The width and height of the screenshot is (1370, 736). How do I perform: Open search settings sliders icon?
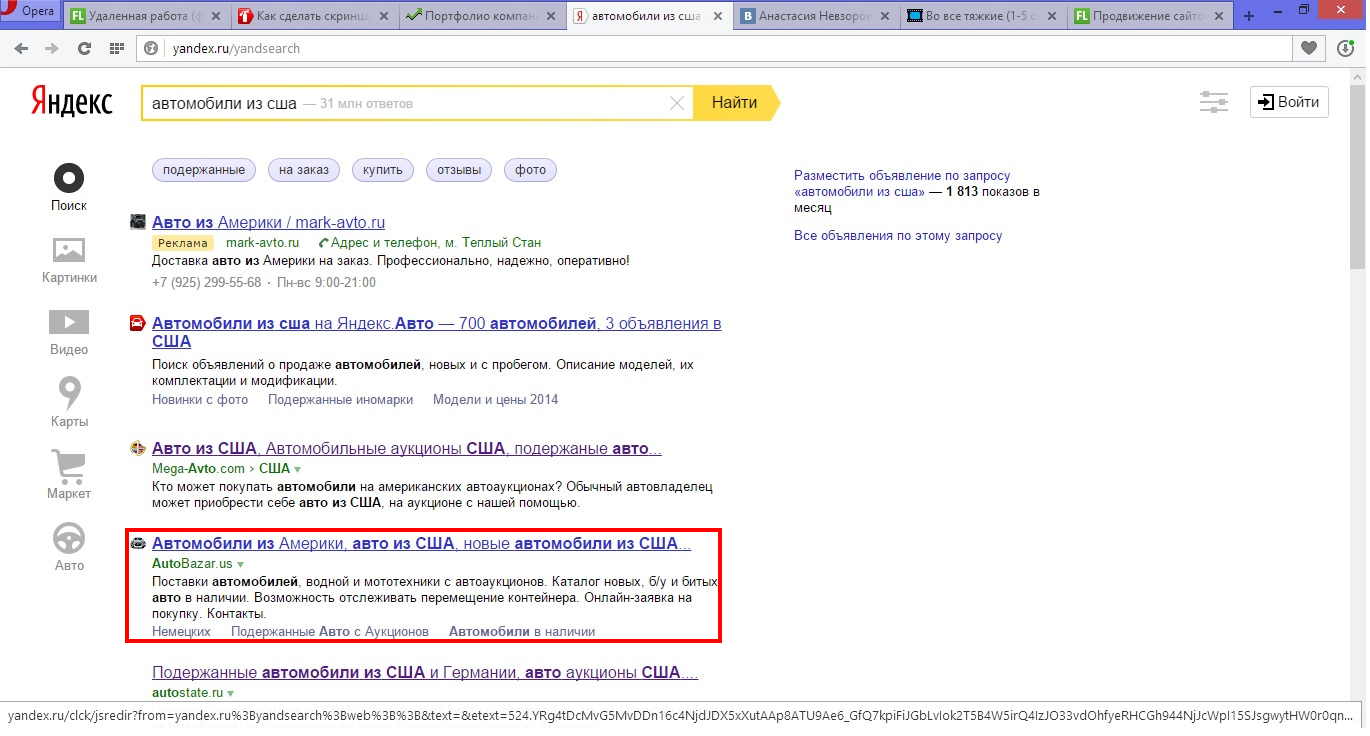1214,102
